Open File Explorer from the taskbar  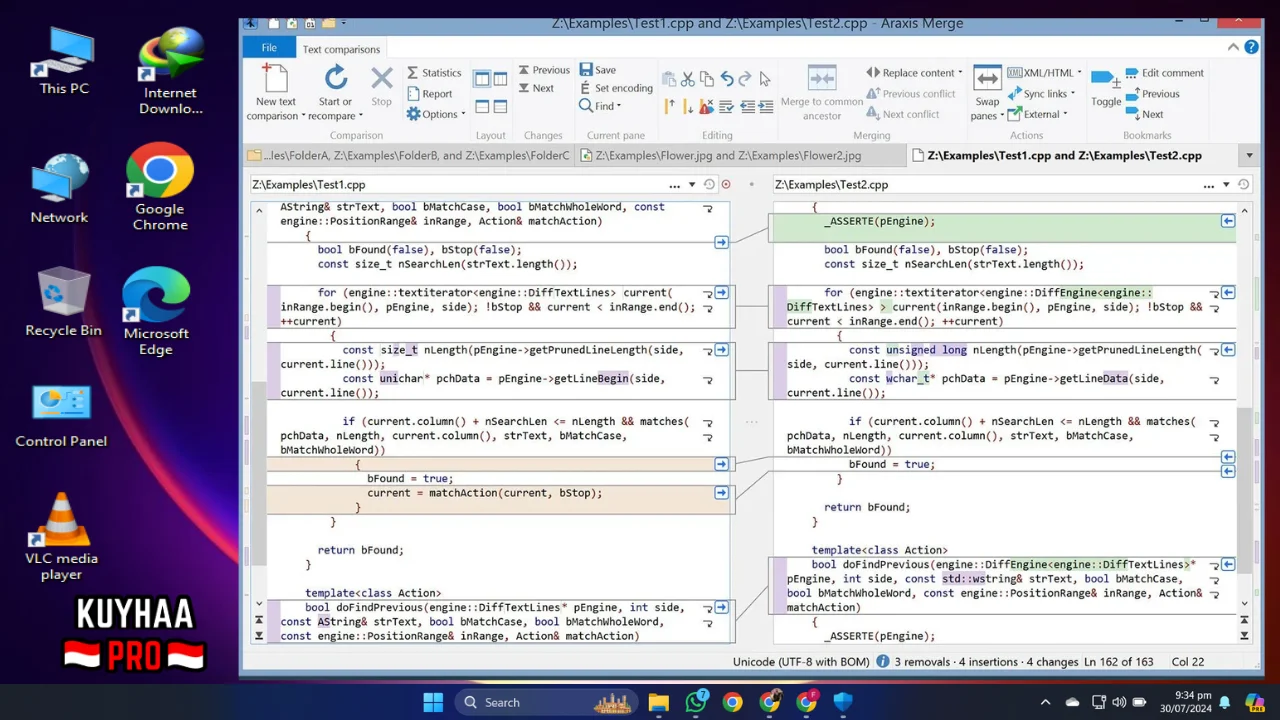[x=658, y=702]
